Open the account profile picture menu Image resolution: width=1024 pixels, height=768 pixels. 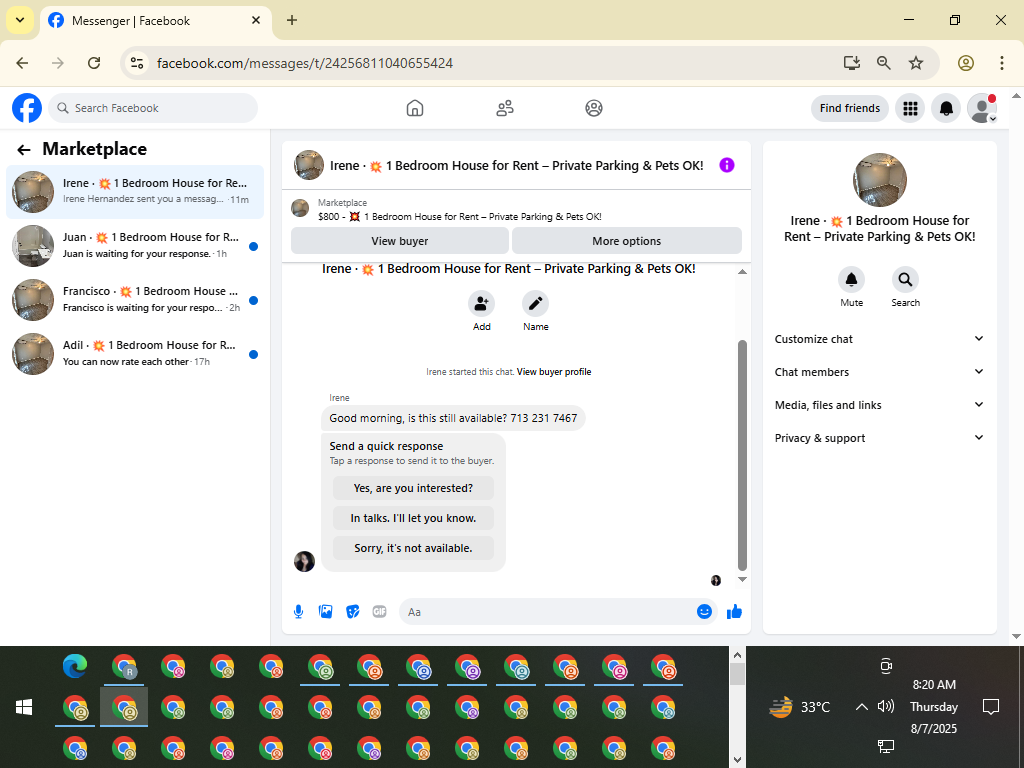click(982, 108)
